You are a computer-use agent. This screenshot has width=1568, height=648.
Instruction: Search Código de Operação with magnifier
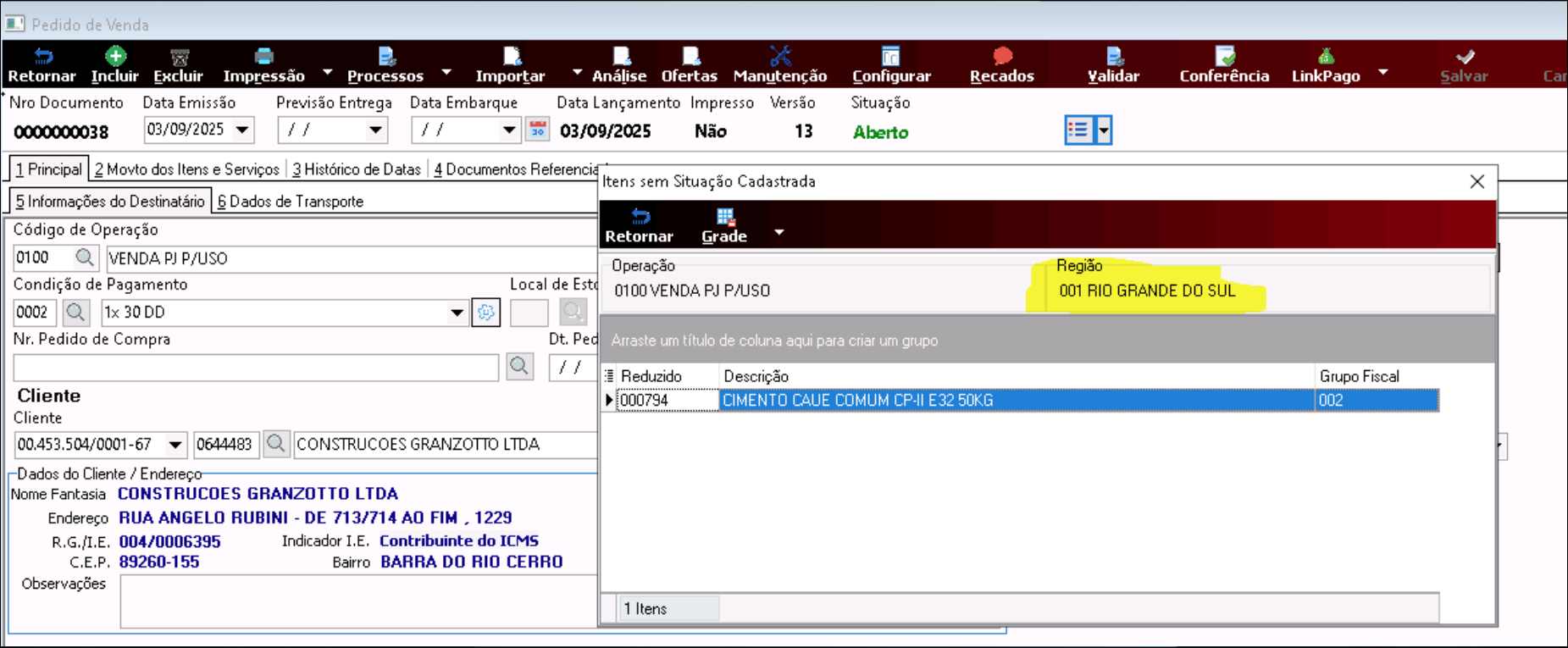coord(85,258)
